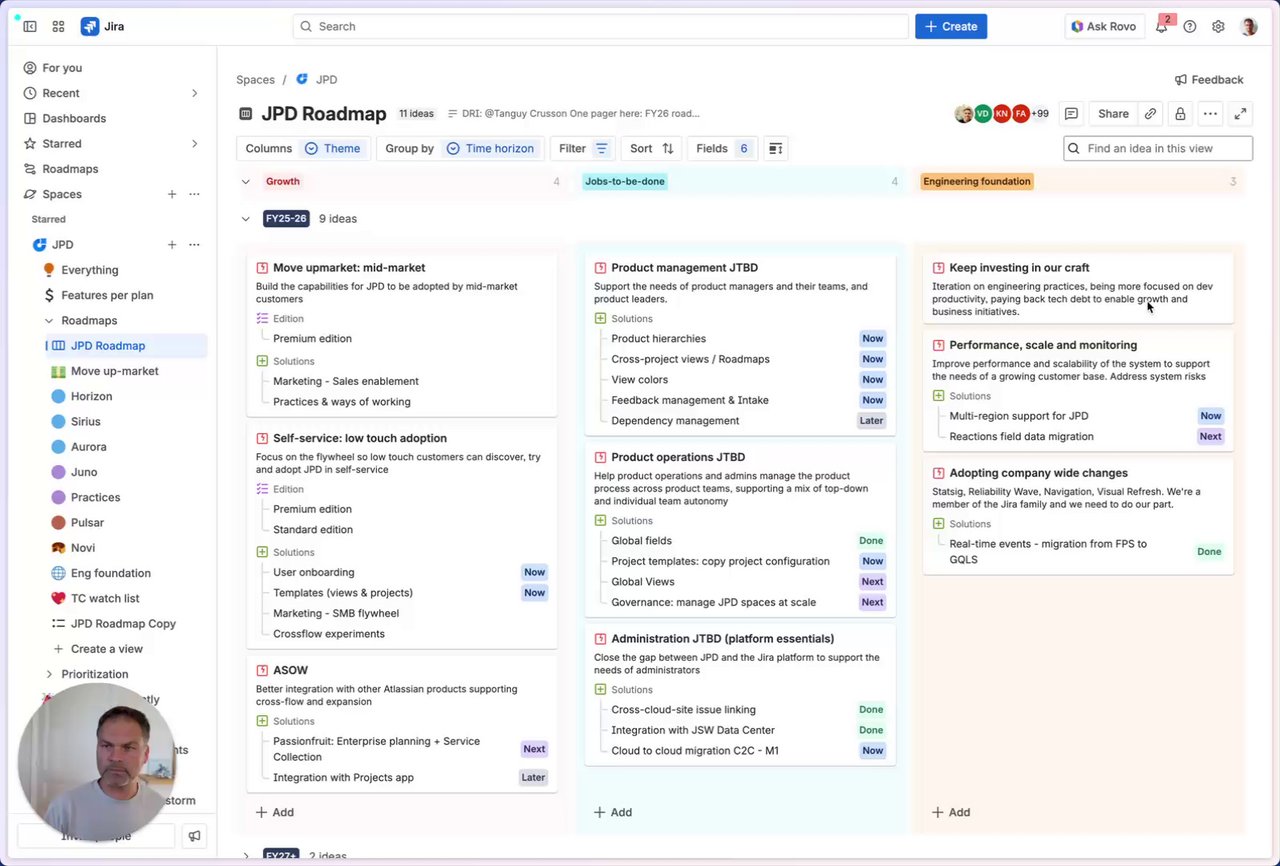Open the JPD Roadmap view in sidebar

pos(127,346)
